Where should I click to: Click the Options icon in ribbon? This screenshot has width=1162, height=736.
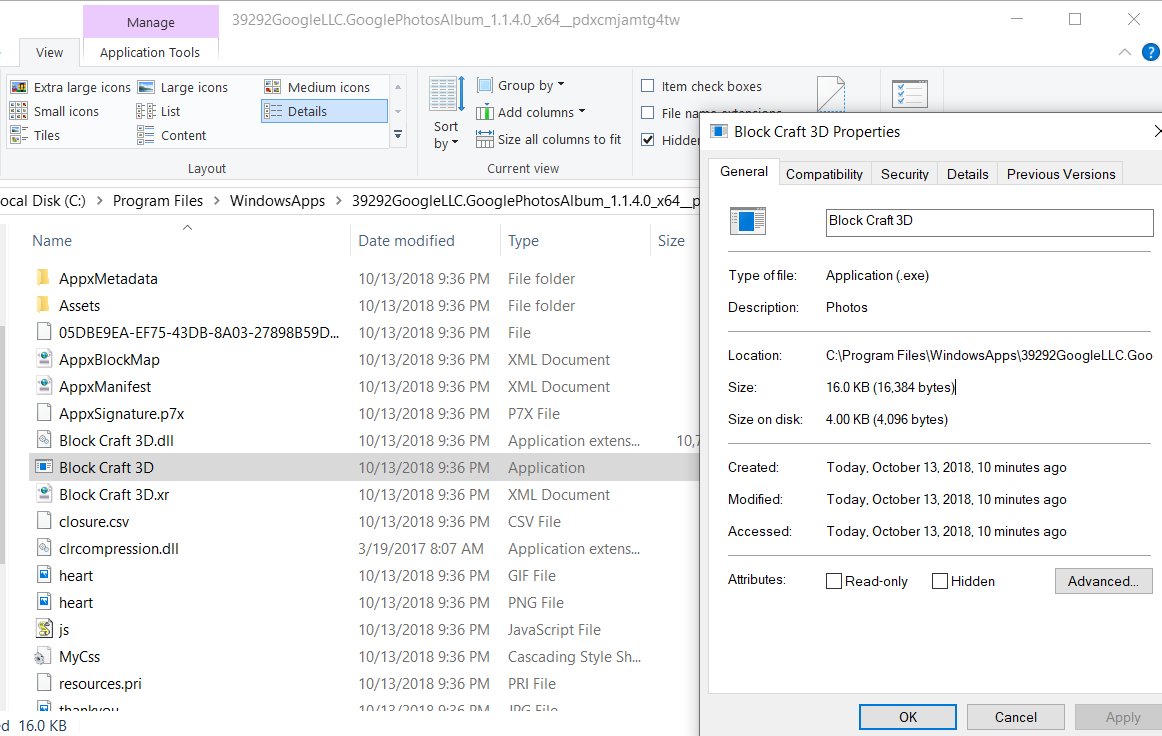click(x=910, y=94)
